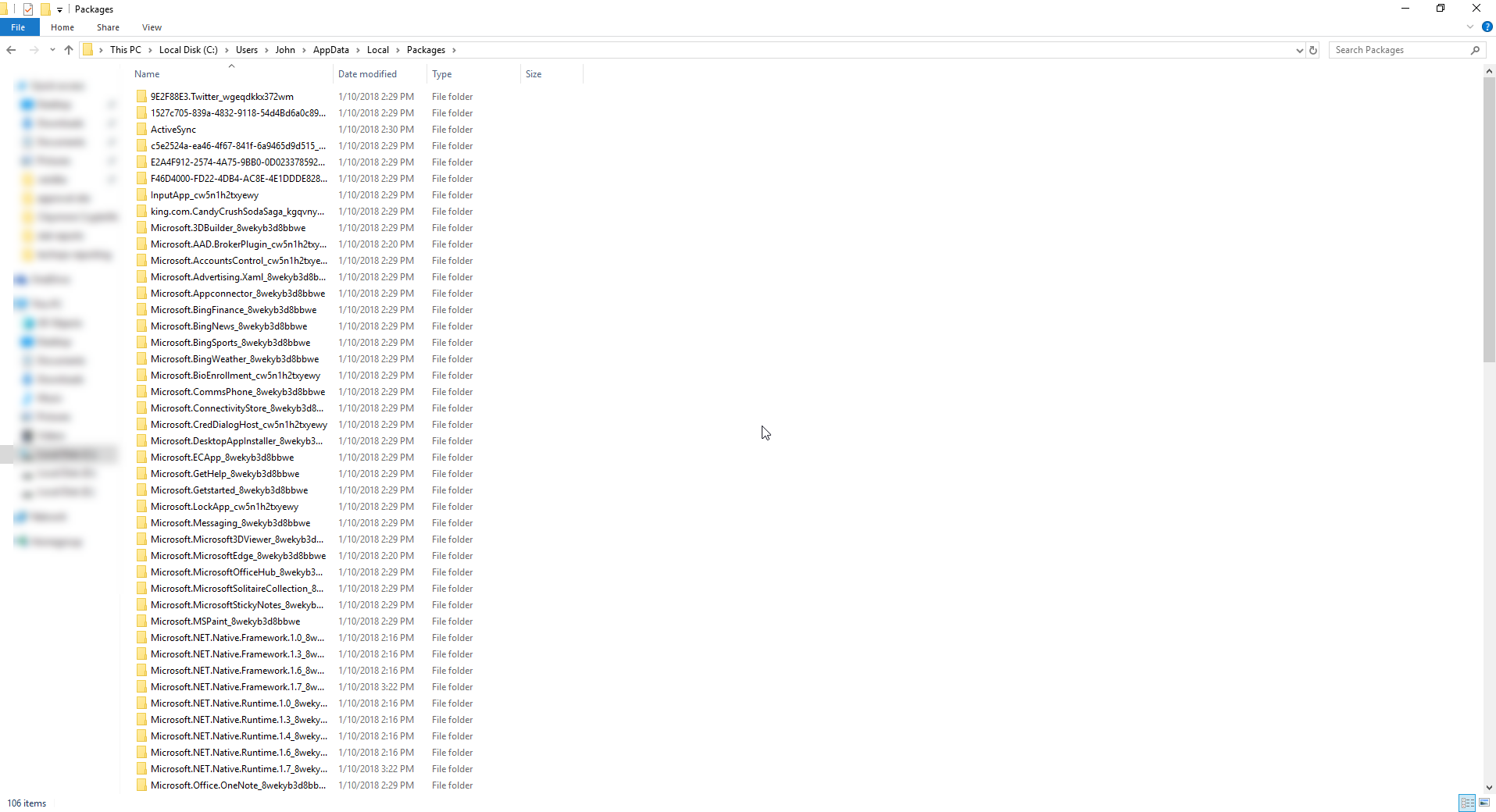Select the Microsoft.BingWeather folder icon
The width and height of the screenshot is (1496, 812).
coord(141,359)
